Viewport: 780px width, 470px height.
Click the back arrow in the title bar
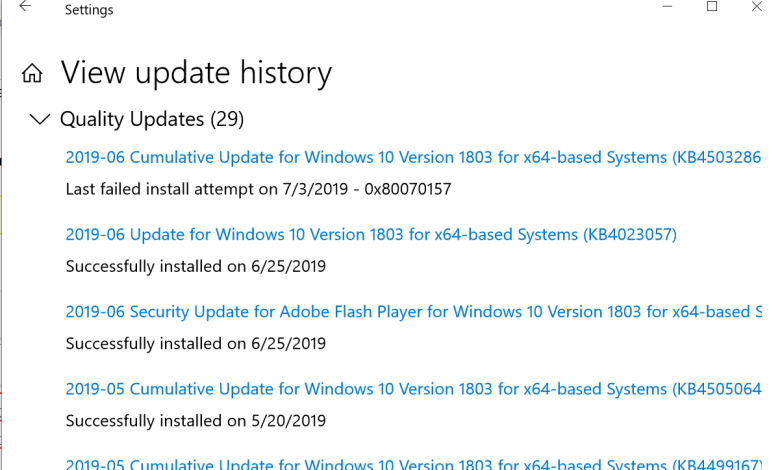(25, 8)
